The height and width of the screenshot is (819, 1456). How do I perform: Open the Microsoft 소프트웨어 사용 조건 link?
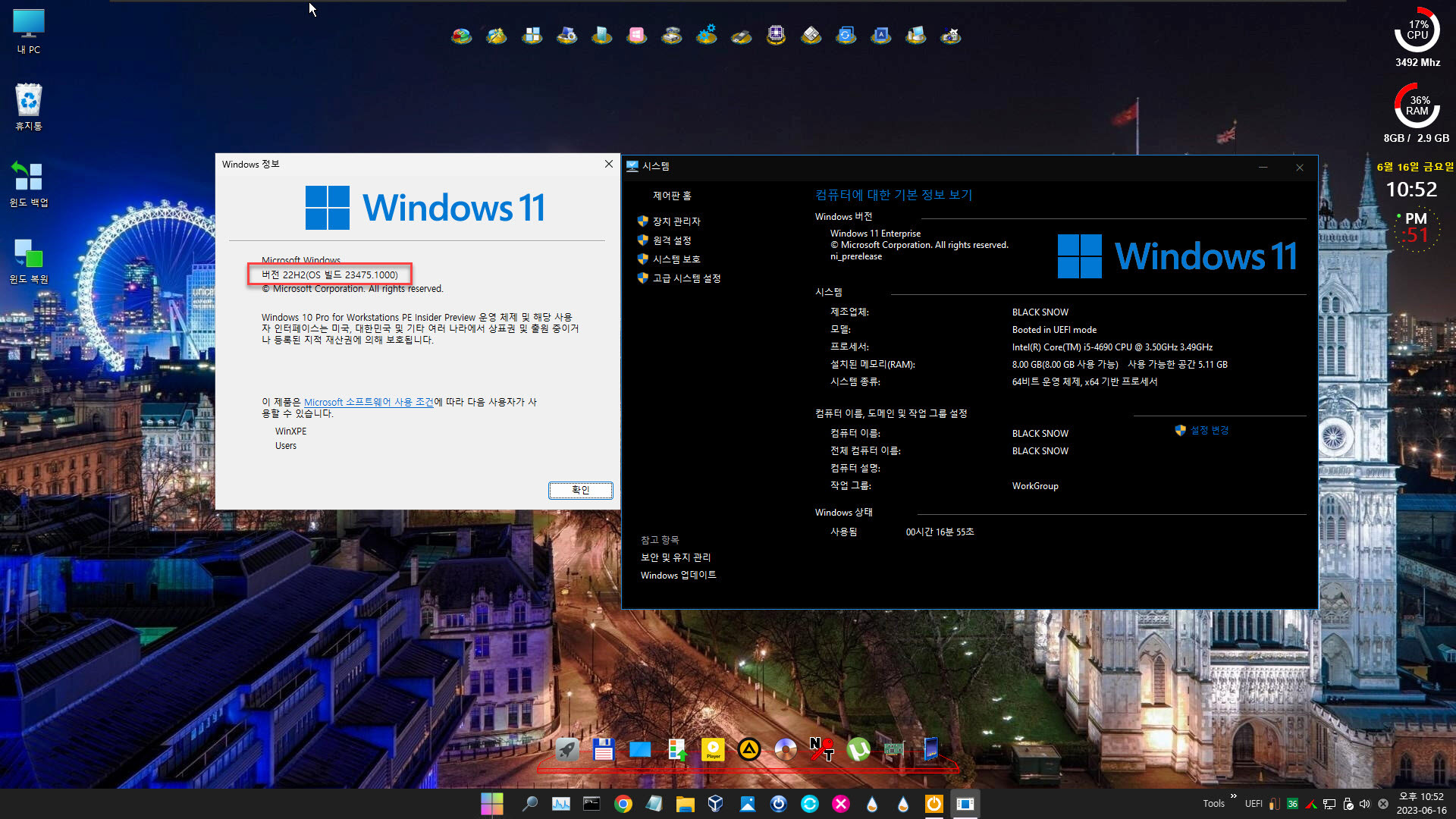[x=369, y=402]
